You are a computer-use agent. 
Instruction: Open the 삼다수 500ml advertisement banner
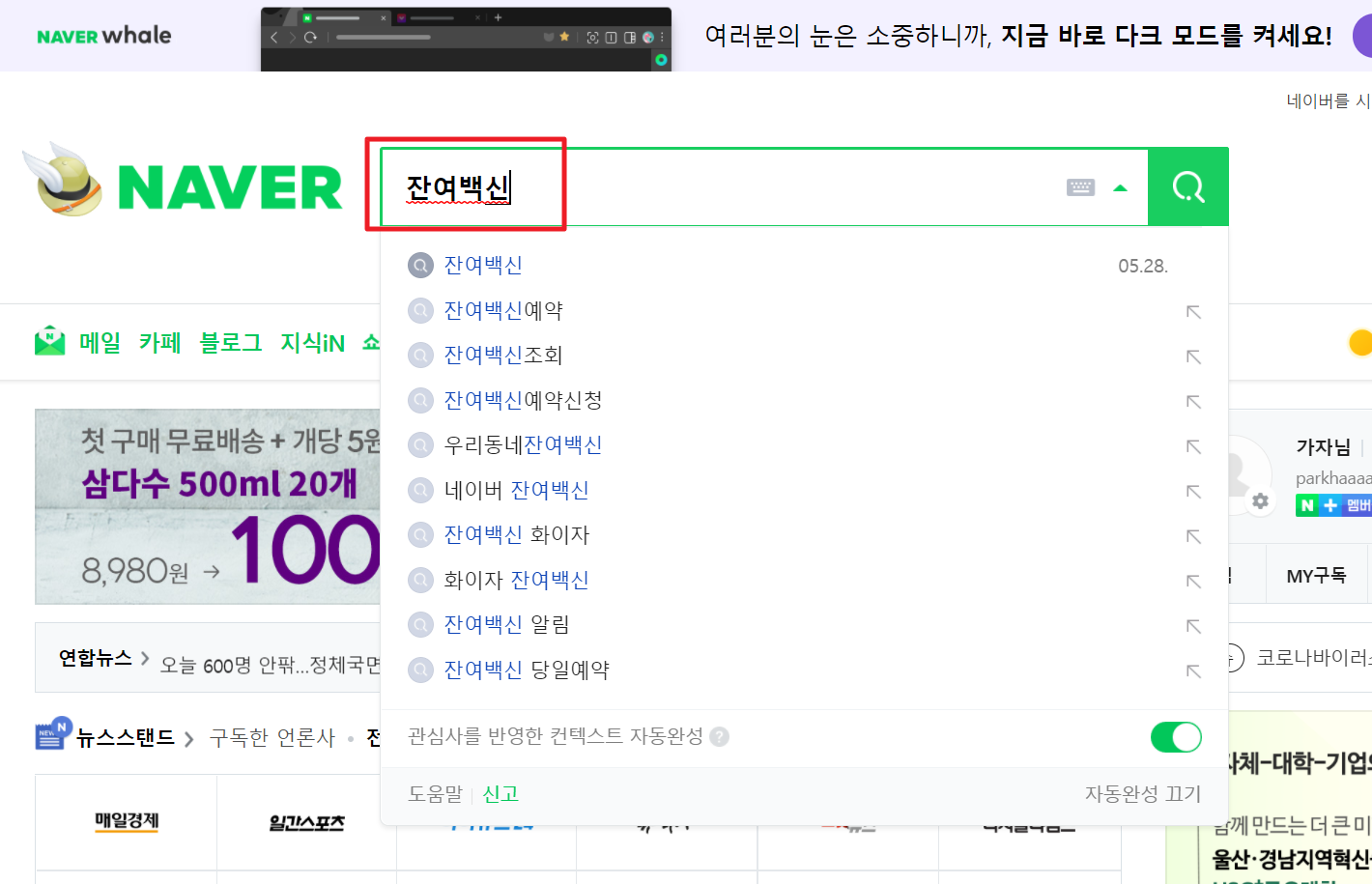208,506
